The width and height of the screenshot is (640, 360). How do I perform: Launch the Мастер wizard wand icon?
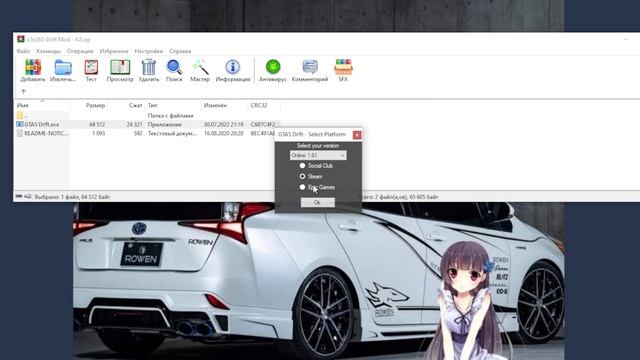point(200,67)
